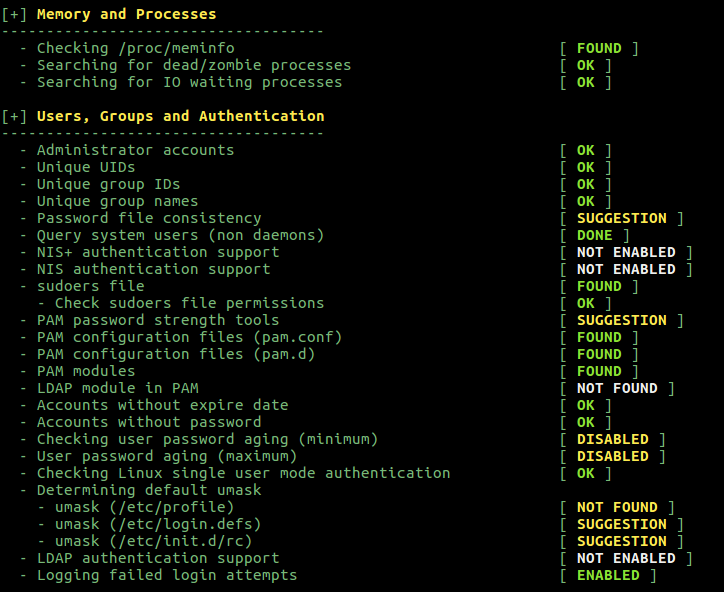Click FOUND status for /proc/meminfo
Viewport: 724px width, 592px height.
click(599, 48)
